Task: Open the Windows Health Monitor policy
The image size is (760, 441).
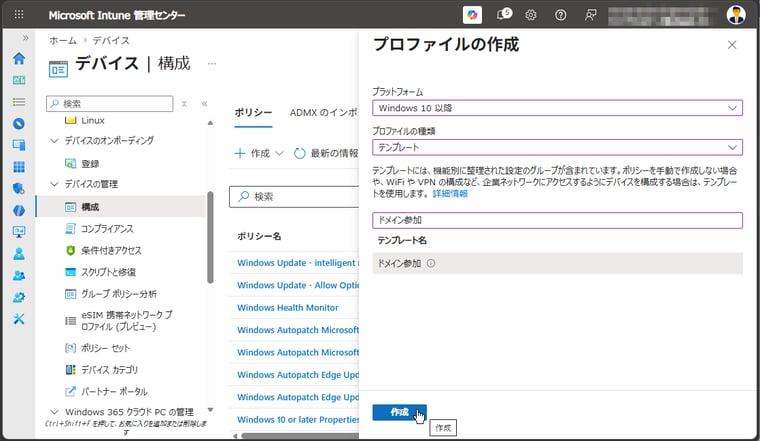Action: (288, 308)
